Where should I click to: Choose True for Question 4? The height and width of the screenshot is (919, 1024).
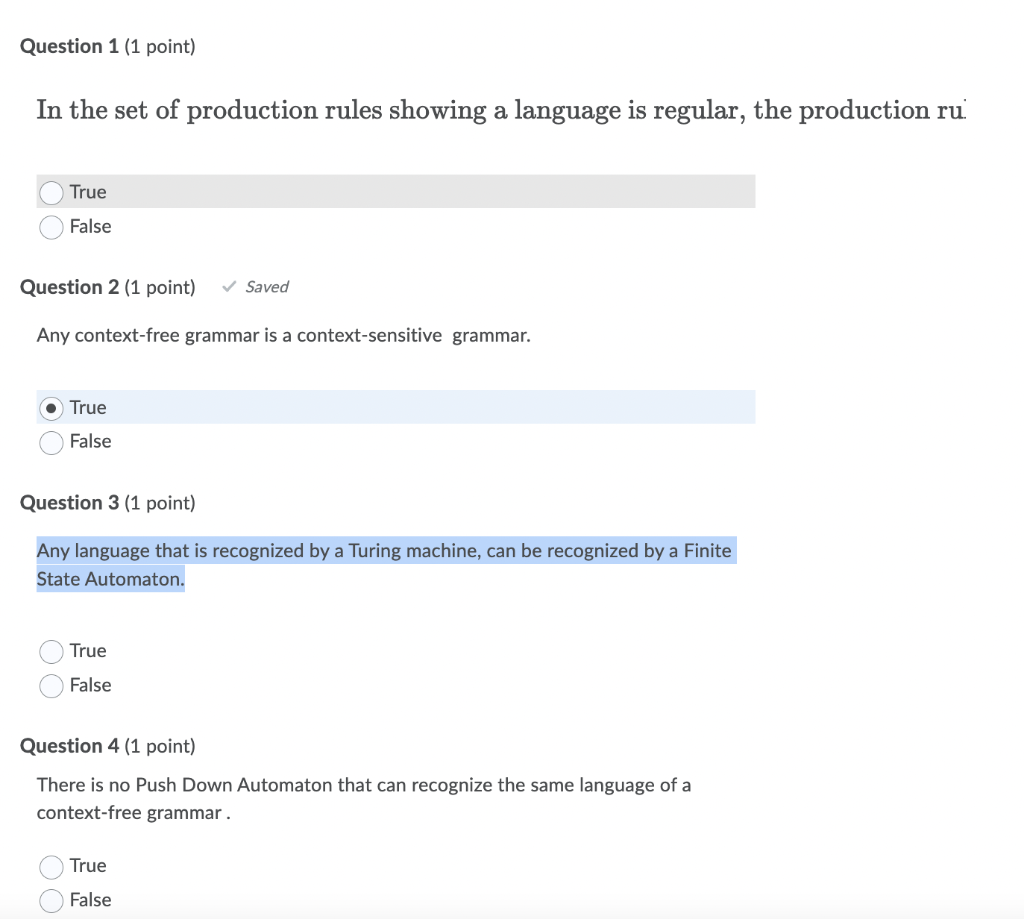(51, 866)
